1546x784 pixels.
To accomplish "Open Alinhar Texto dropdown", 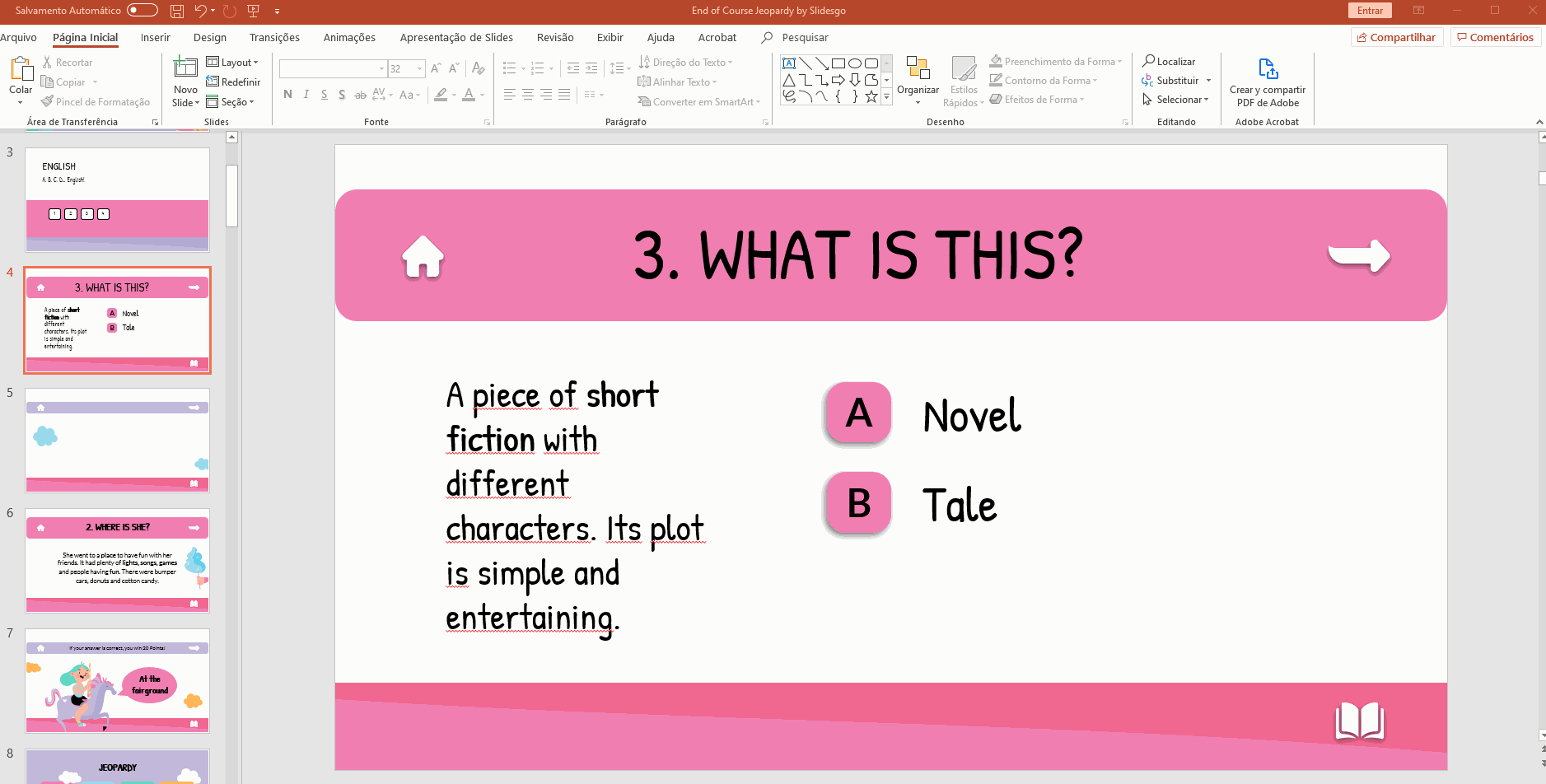I will click(677, 82).
